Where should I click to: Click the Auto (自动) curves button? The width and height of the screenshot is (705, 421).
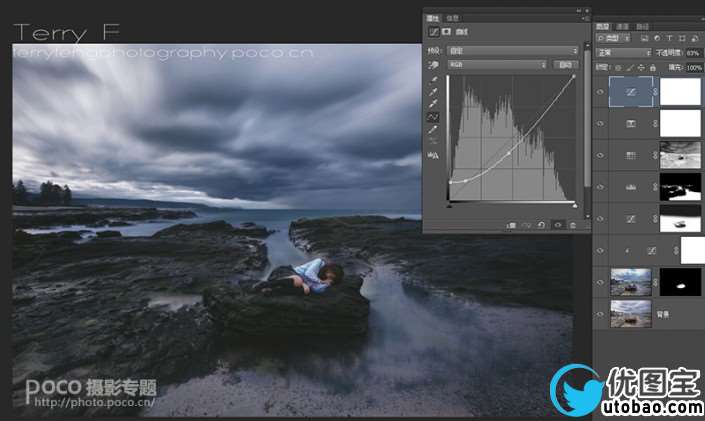click(565, 65)
